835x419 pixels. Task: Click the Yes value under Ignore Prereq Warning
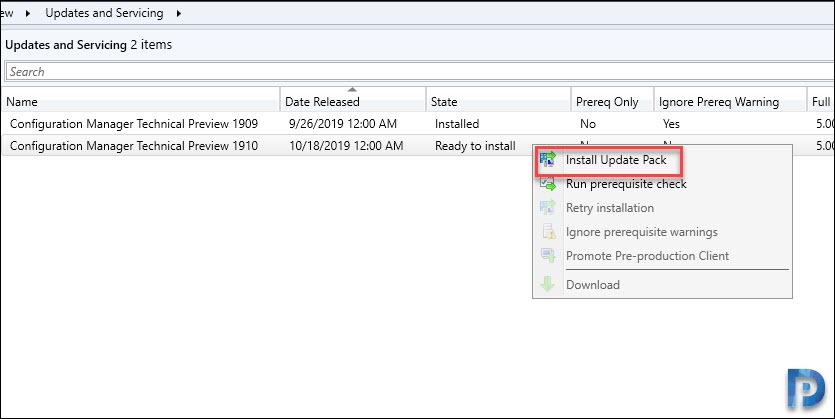coord(671,124)
